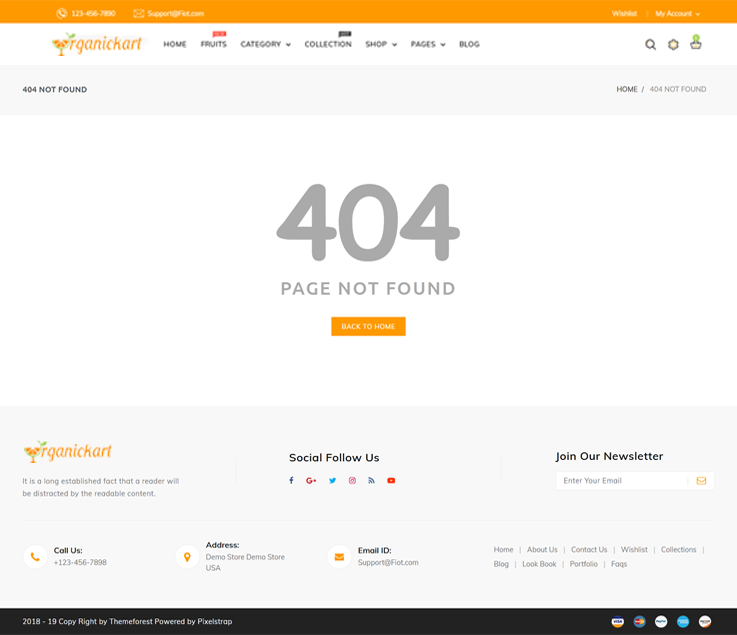Image resolution: width=737 pixels, height=635 pixels.
Task: Open the shopping cart basket icon
Action: point(696,43)
